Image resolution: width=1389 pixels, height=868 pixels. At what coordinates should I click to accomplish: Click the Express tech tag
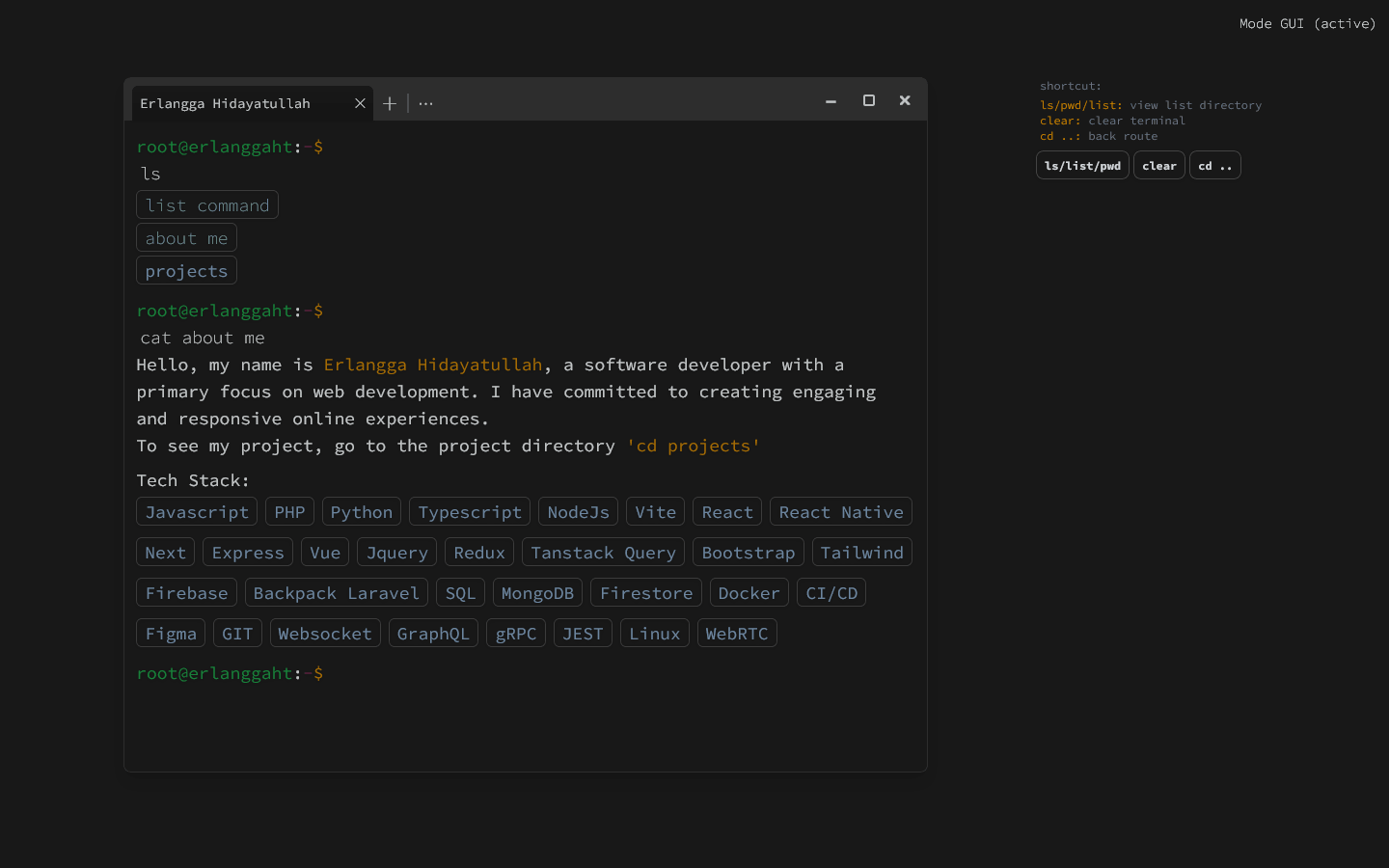coord(248,553)
